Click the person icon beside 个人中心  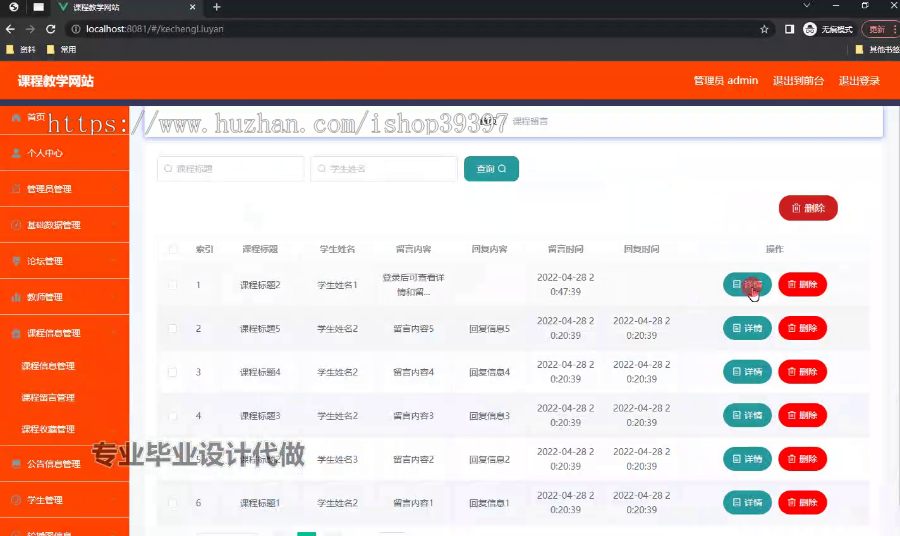(x=16, y=153)
